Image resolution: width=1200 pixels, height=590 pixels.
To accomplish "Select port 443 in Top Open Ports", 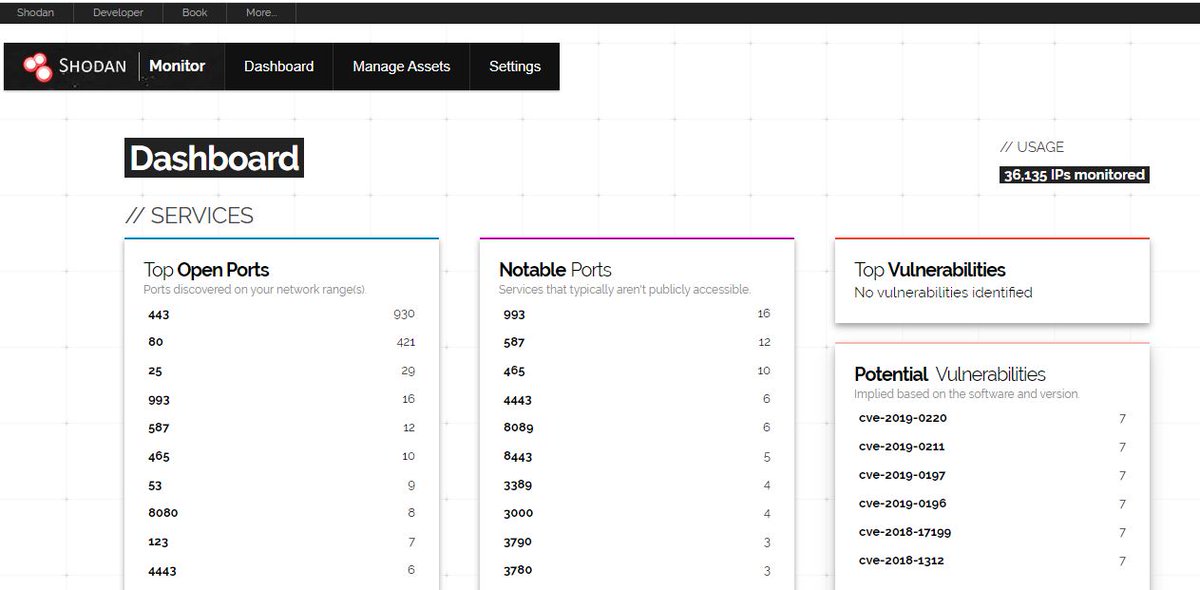I will (159, 314).
